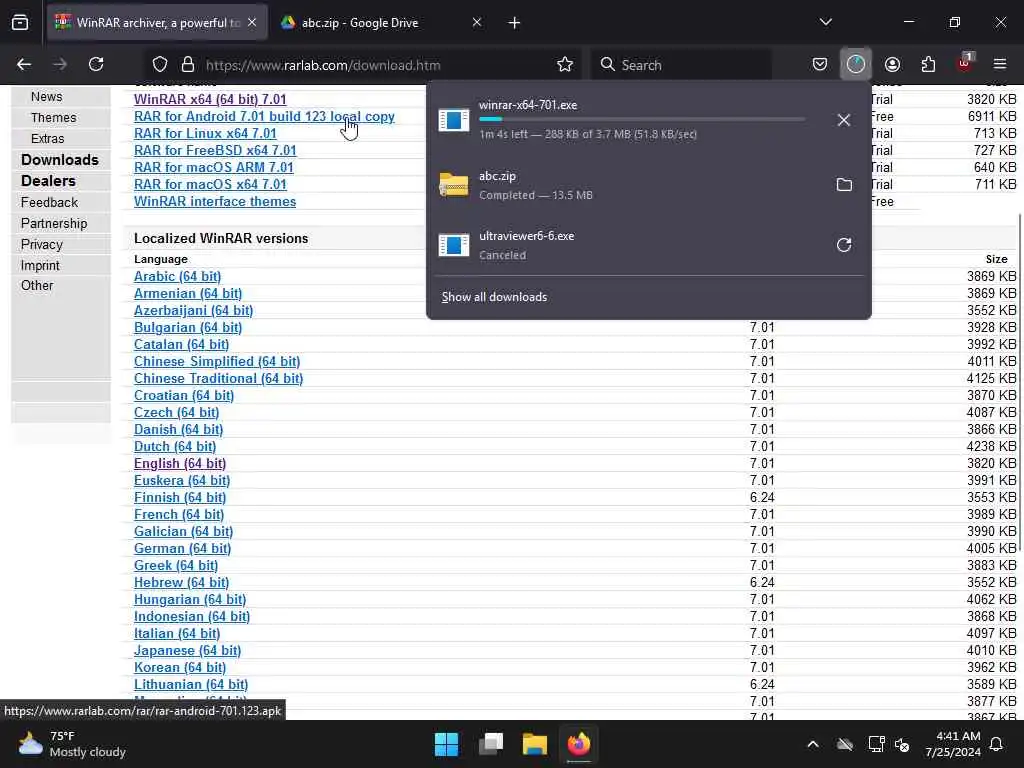Open the Windows Start menu

tap(447, 744)
